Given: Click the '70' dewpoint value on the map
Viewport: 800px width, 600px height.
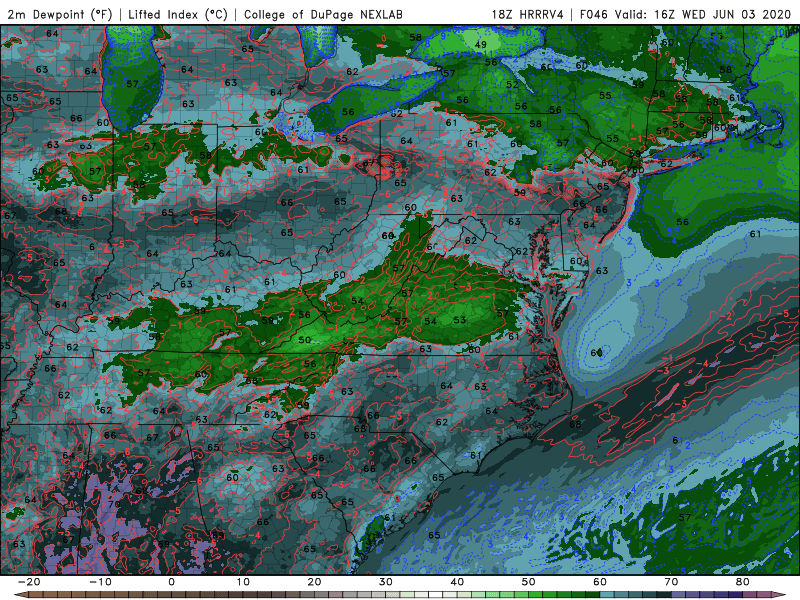Looking at the screenshot, I should click(x=114, y=504).
